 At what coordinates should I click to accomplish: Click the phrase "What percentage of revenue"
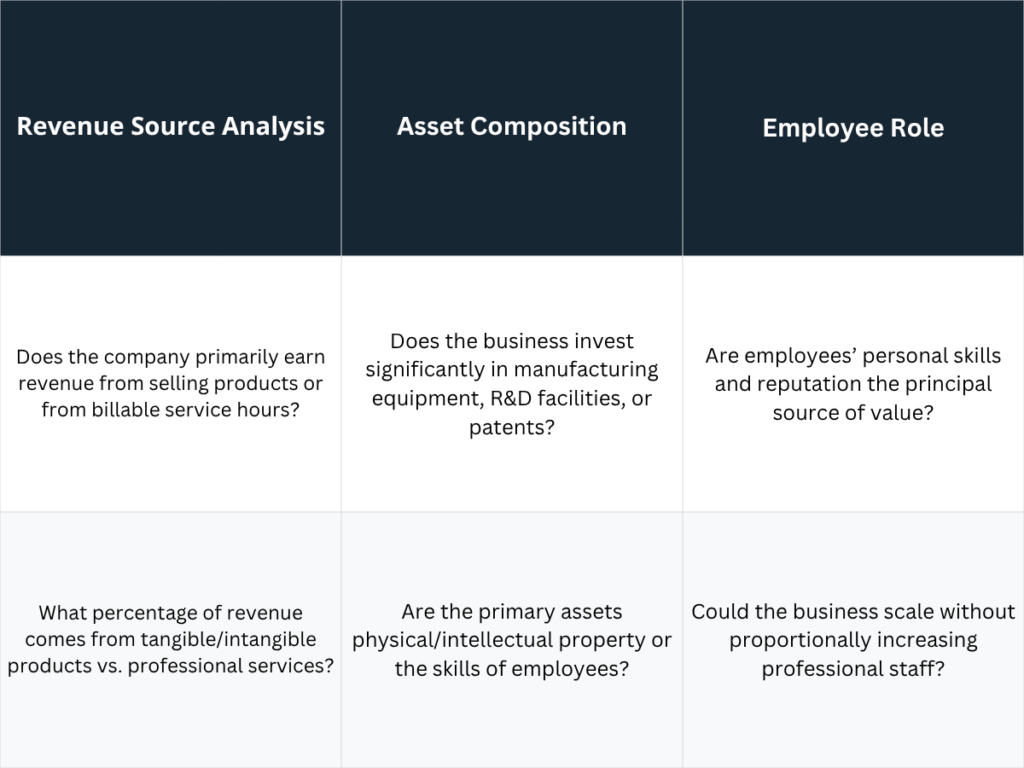tap(170, 613)
